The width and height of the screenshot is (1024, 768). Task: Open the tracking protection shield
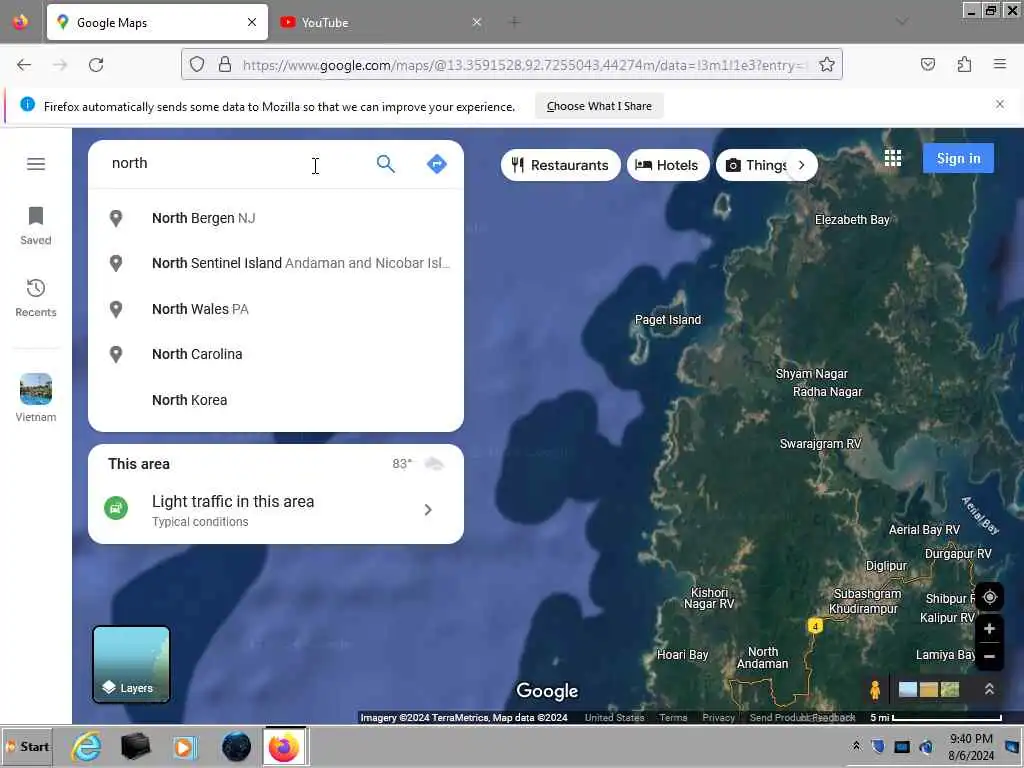click(197, 65)
